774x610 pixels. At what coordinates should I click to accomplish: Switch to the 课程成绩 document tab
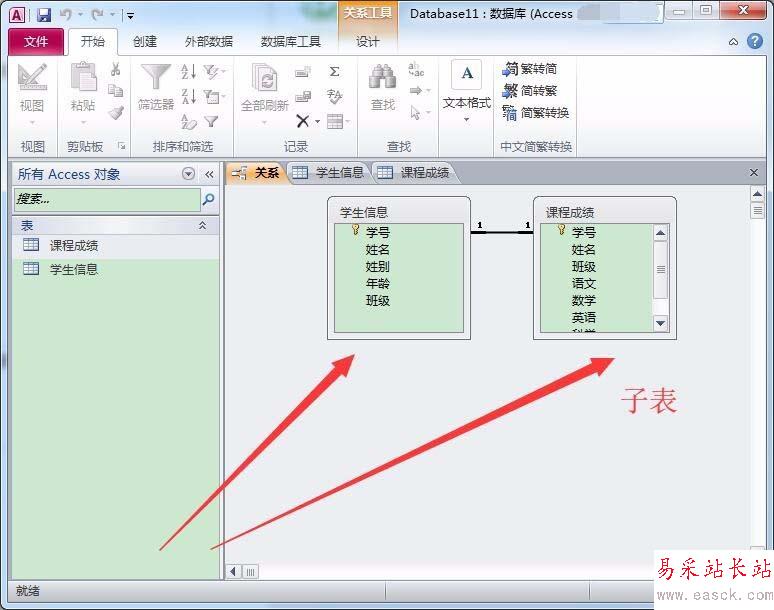pos(414,173)
